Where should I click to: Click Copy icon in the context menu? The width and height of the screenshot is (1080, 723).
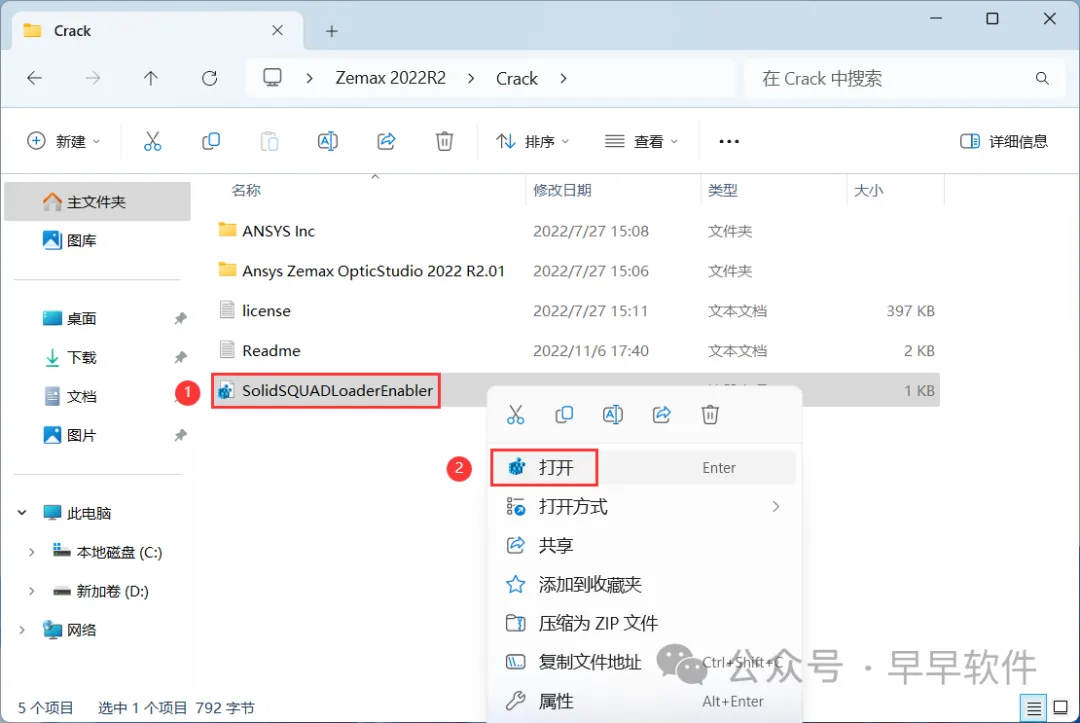[564, 415]
